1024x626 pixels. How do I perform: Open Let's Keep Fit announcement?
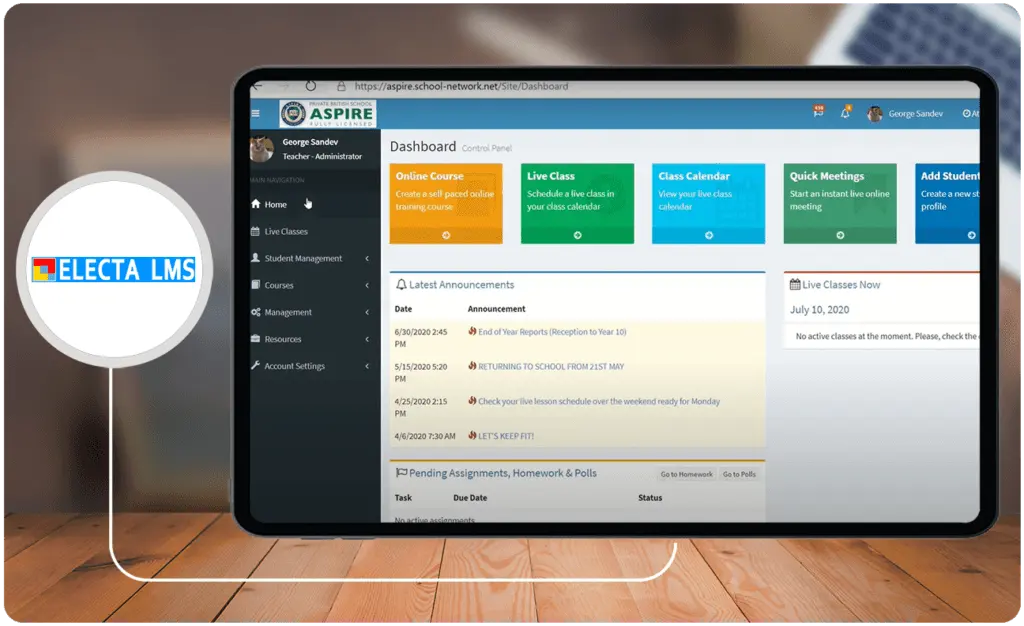tap(506, 436)
